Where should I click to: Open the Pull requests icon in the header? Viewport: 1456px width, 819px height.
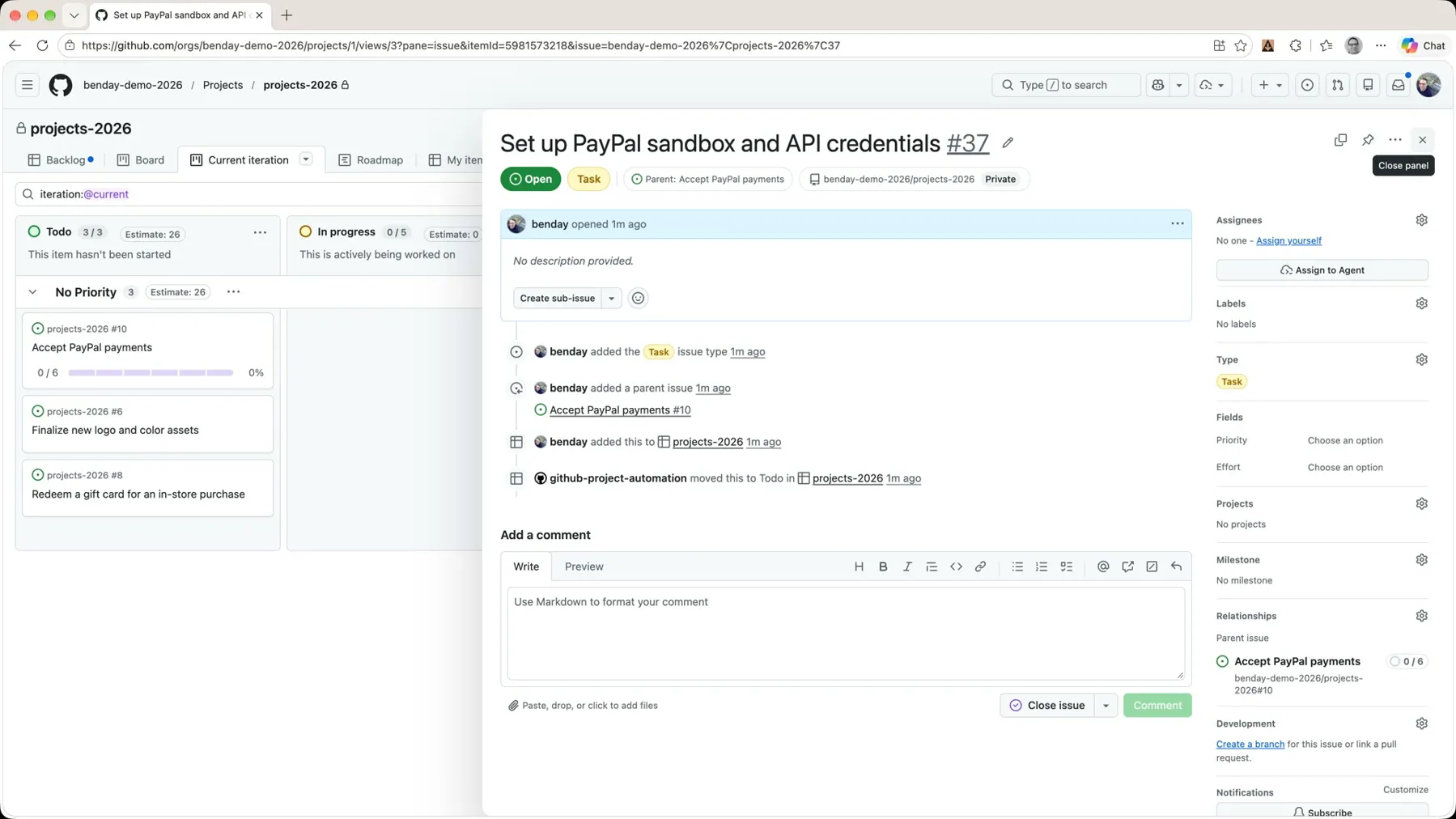(1338, 85)
